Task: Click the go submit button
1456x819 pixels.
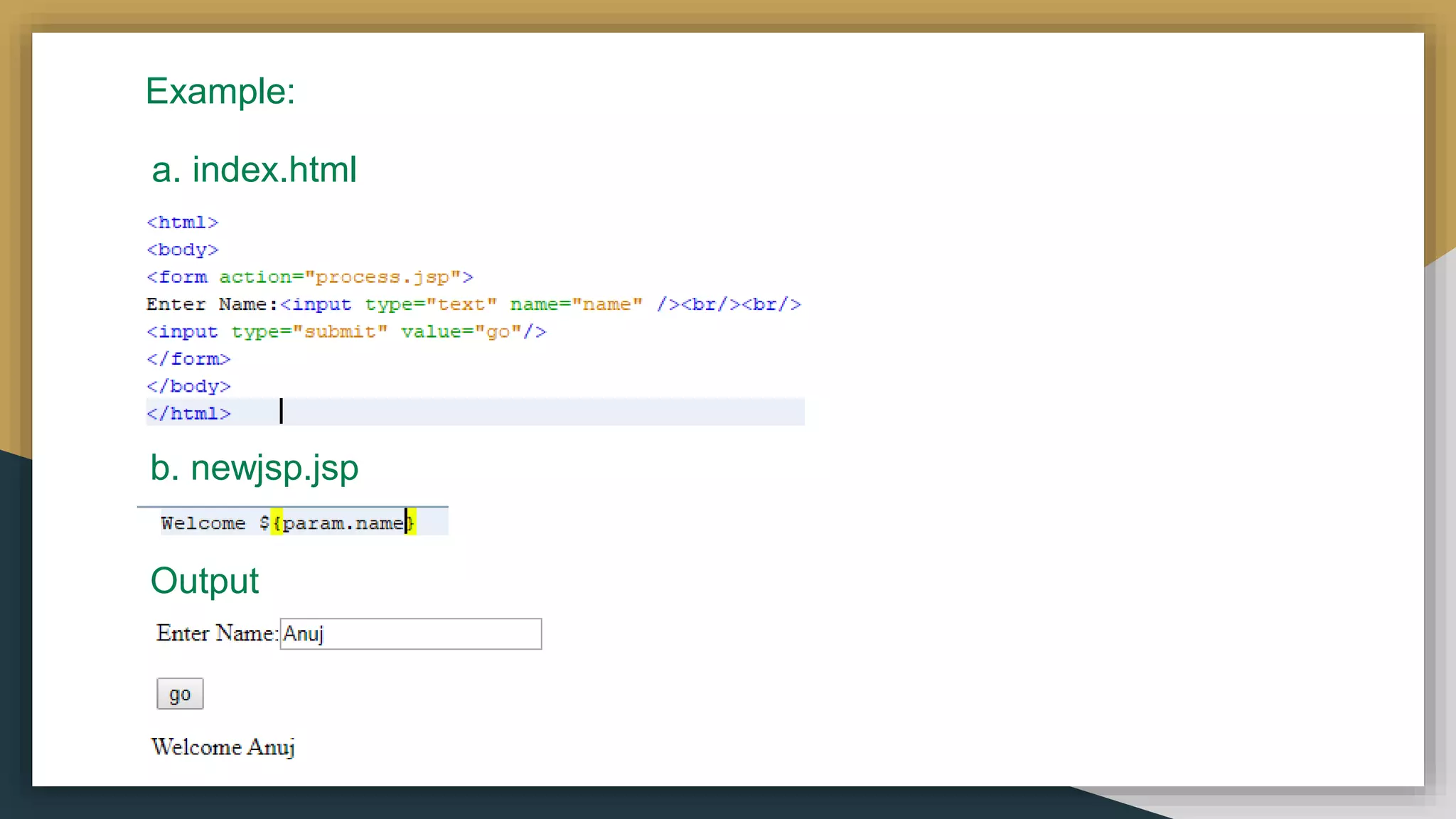Action: (x=180, y=694)
